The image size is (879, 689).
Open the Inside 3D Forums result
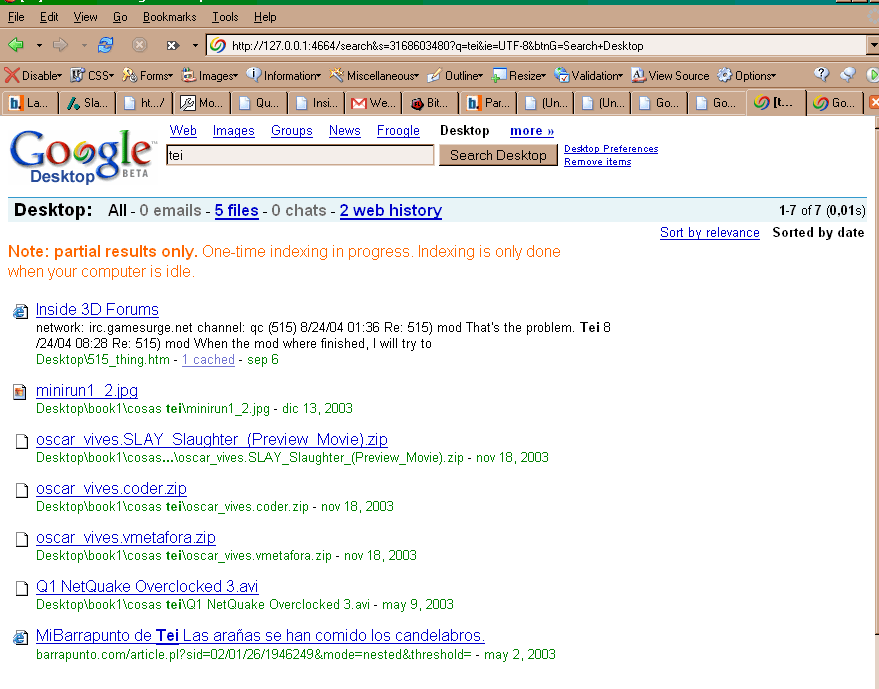97,309
